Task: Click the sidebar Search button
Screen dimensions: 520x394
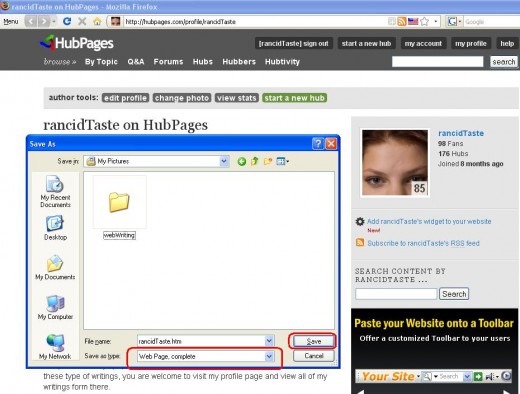Action: click(x=454, y=294)
